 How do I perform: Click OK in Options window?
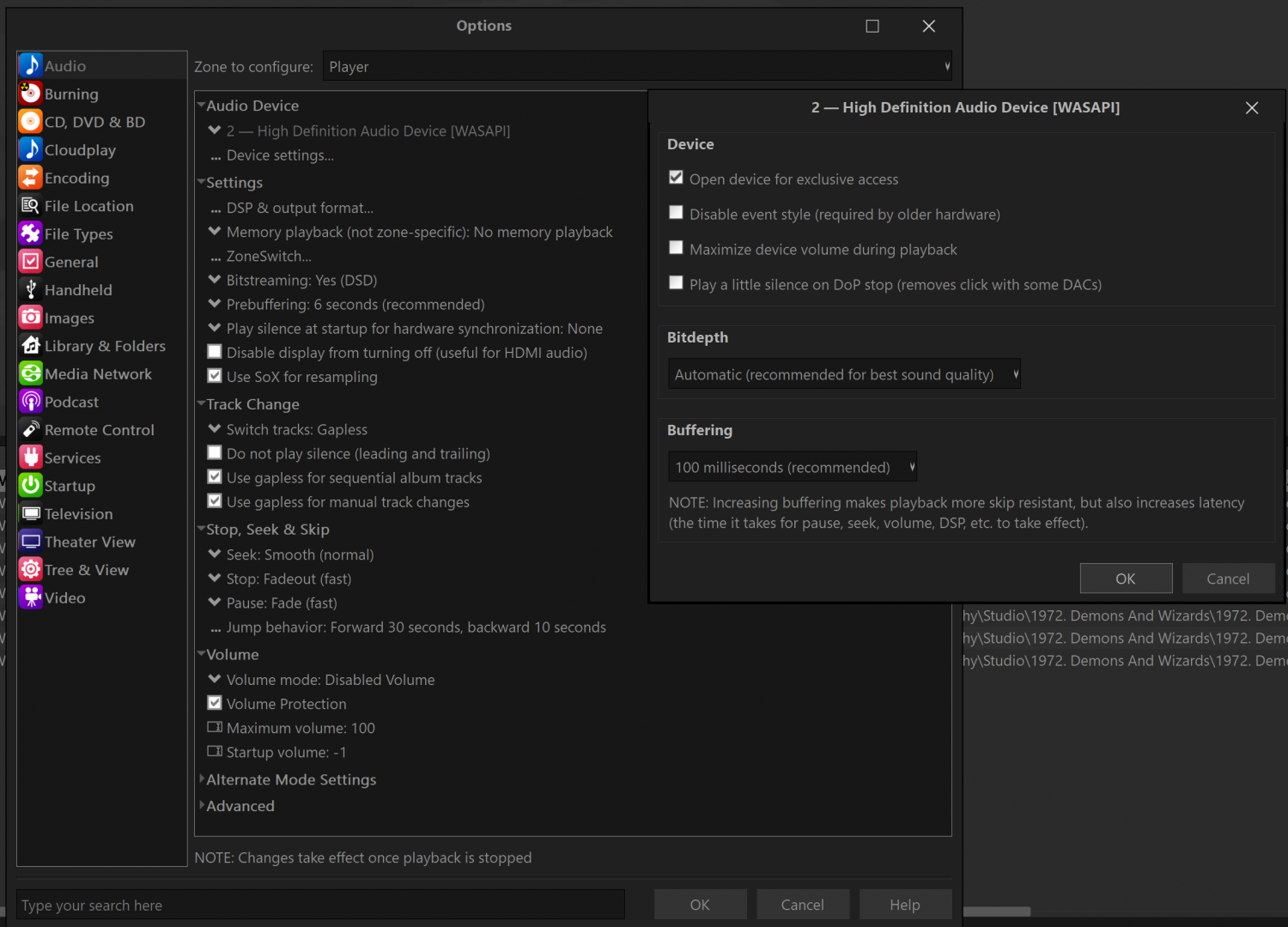click(700, 905)
